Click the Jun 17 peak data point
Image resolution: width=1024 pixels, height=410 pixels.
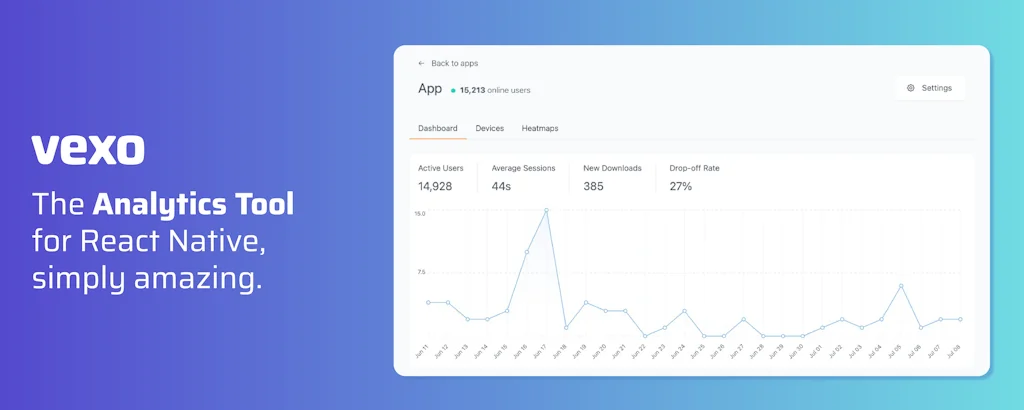546,211
